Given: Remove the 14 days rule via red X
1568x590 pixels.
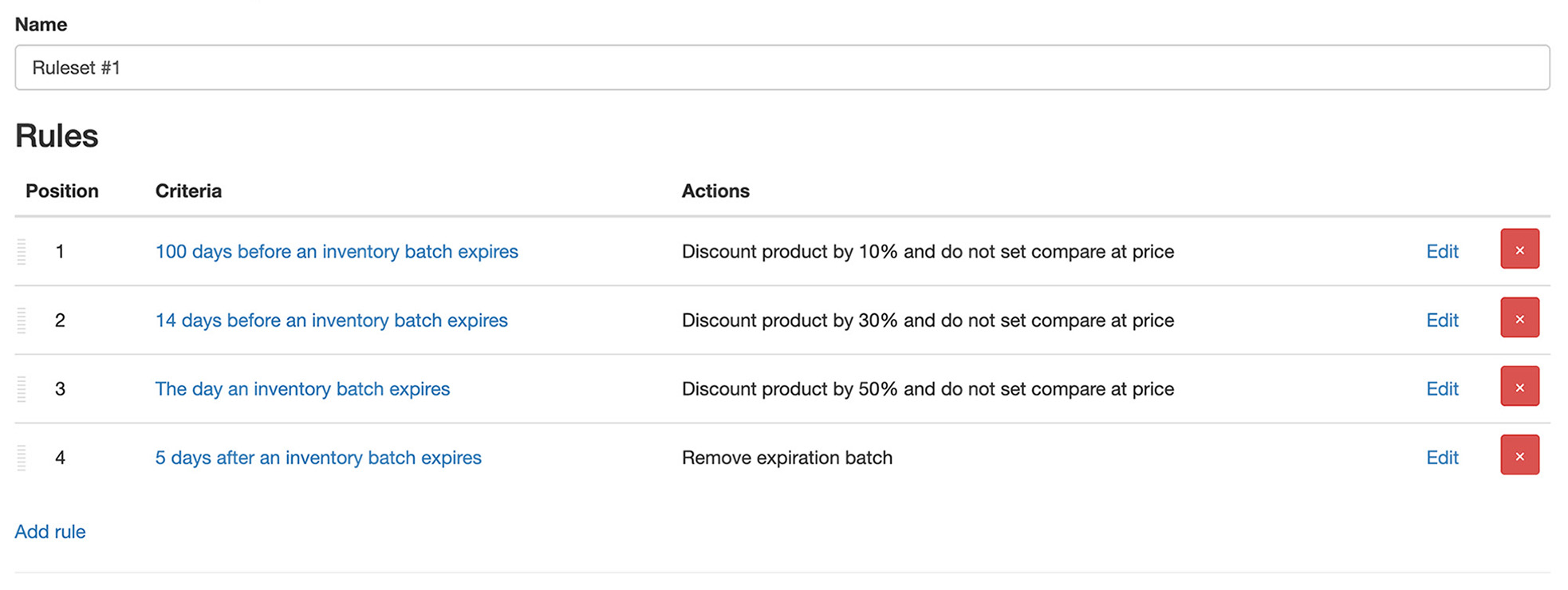Looking at the screenshot, I should pos(1519,318).
